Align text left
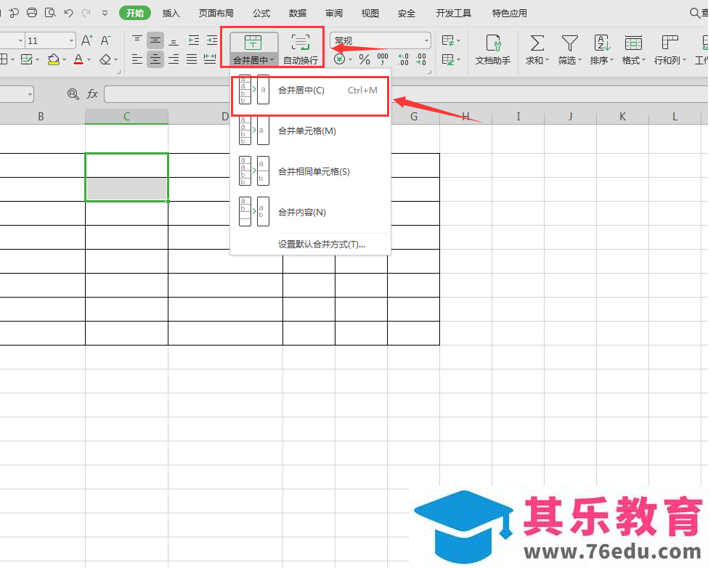 click(137, 59)
